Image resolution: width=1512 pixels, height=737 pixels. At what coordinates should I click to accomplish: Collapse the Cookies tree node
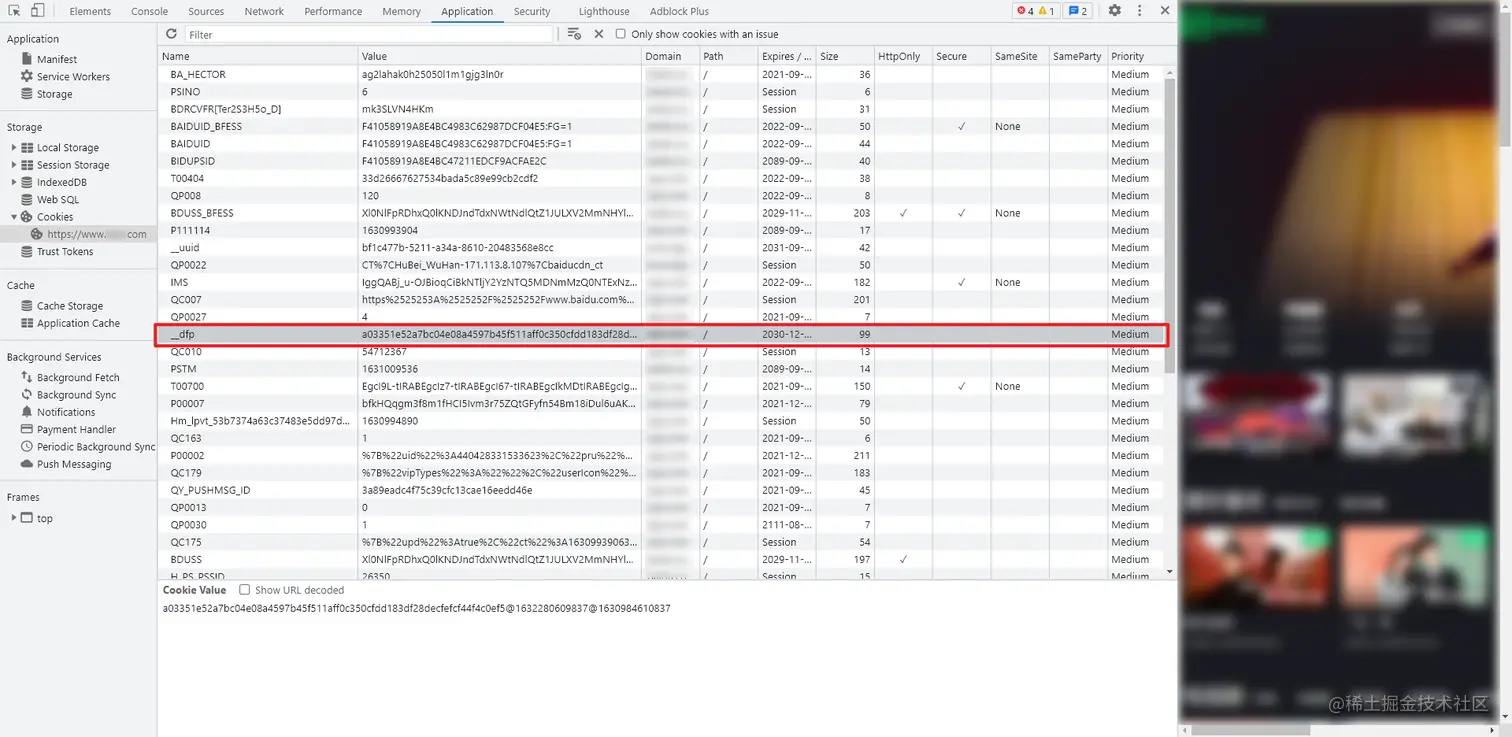(x=14, y=217)
